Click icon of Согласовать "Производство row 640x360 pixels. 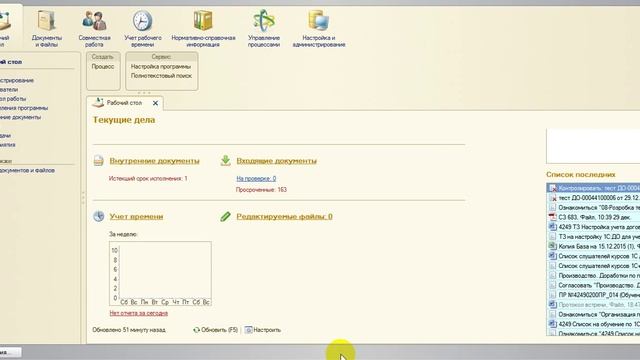(552, 285)
